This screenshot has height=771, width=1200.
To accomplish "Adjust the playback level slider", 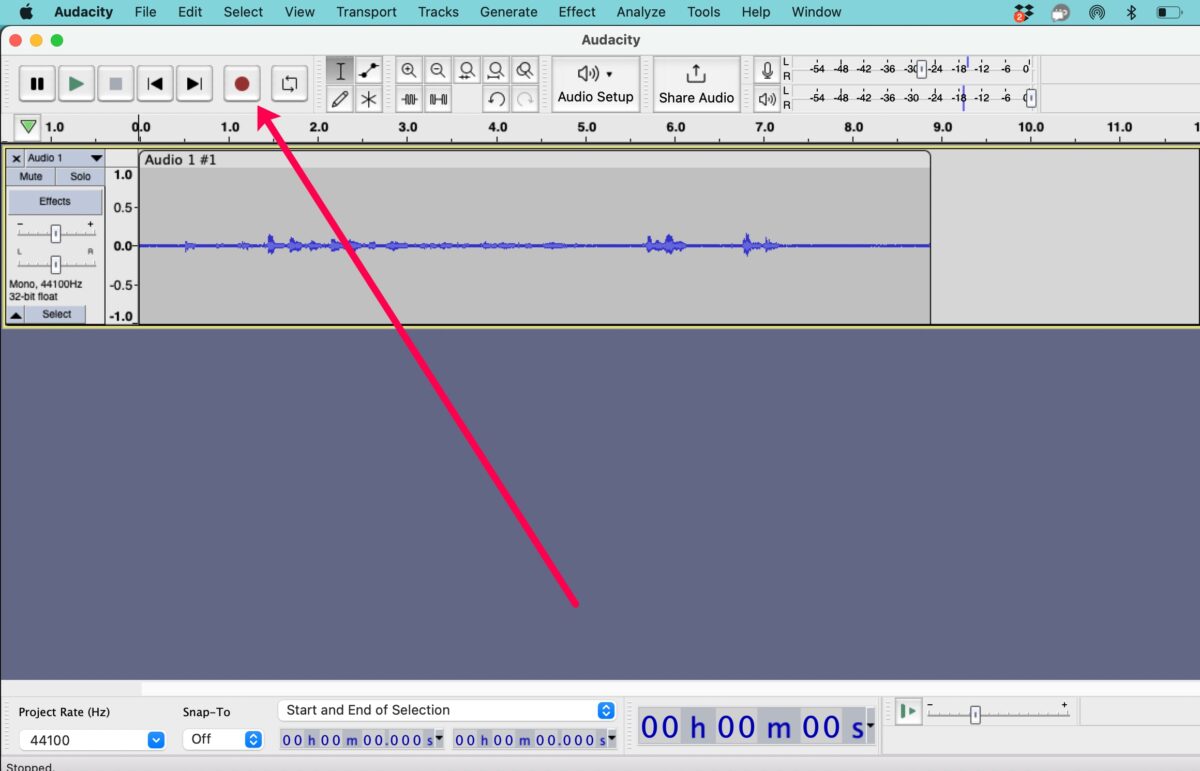I will click(1031, 98).
